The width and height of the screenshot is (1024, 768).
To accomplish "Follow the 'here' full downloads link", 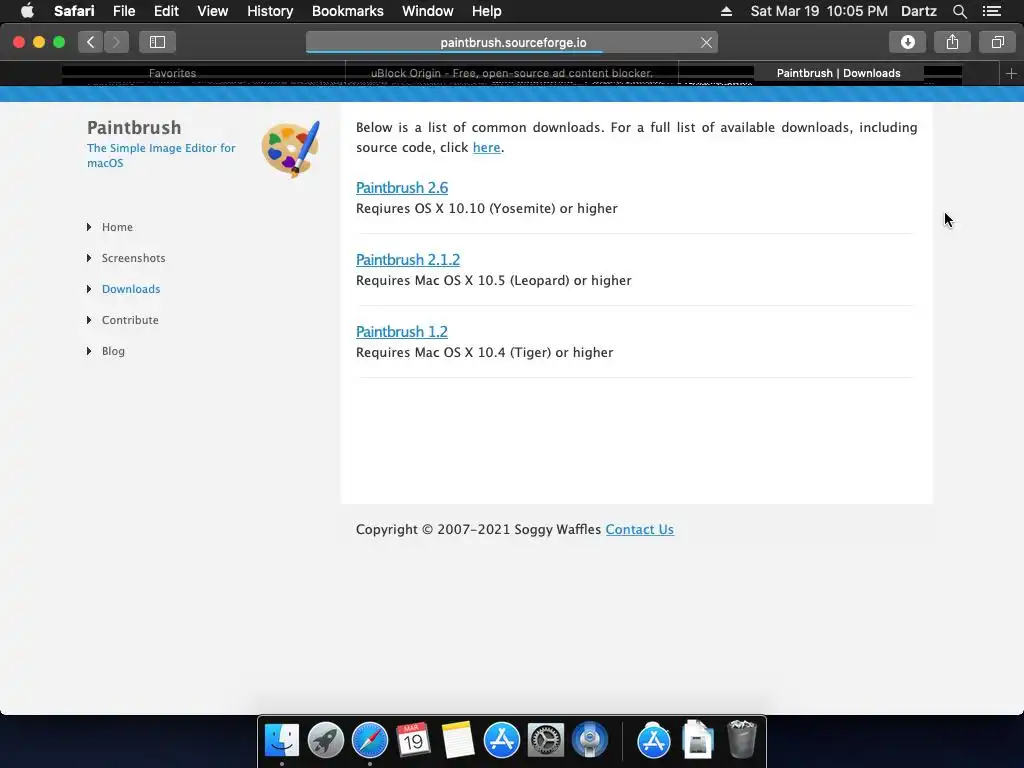I will 487,148.
